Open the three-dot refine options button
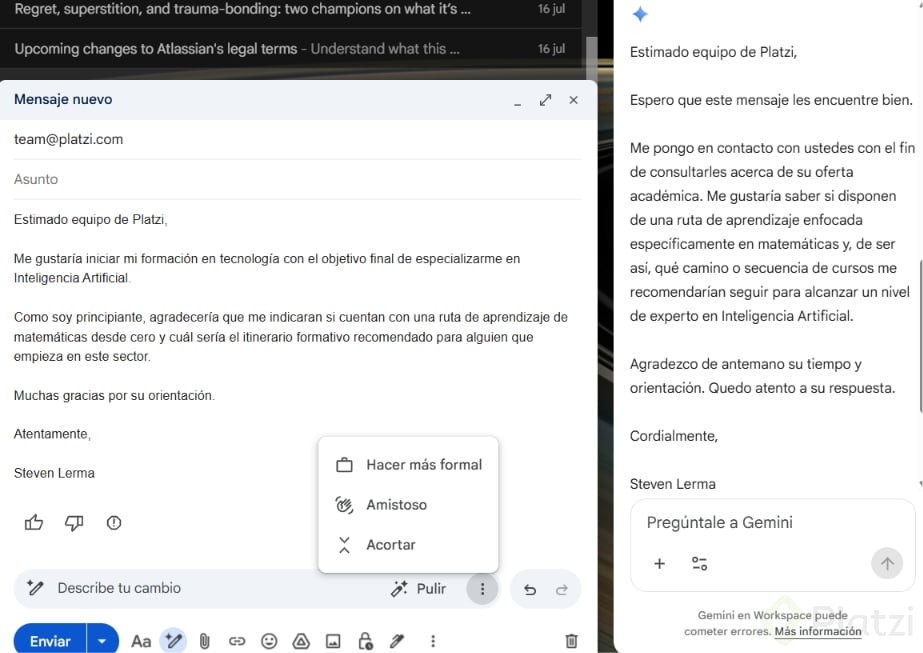This screenshot has height=653, width=923. (482, 589)
